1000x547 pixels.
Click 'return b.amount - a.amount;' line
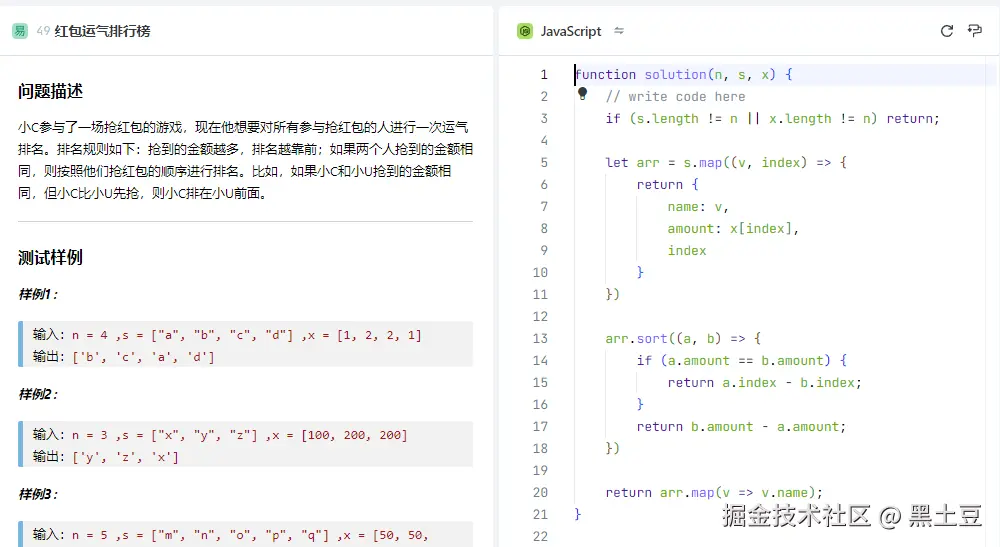741,427
